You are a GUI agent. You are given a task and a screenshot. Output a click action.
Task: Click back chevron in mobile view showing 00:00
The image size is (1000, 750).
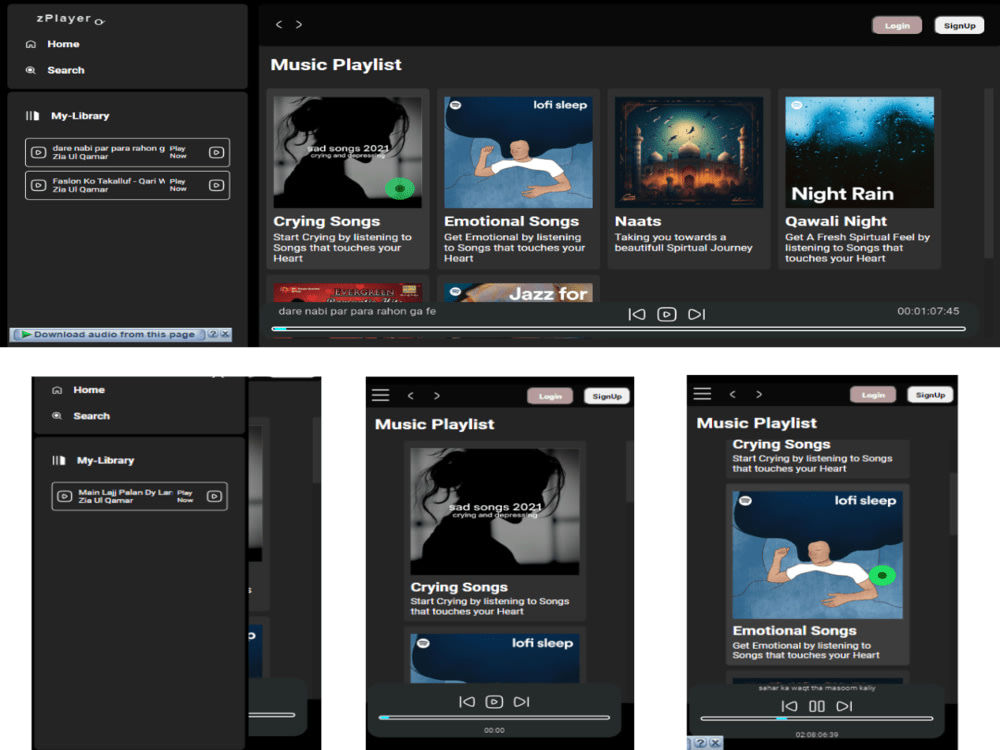(x=411, y=396)
